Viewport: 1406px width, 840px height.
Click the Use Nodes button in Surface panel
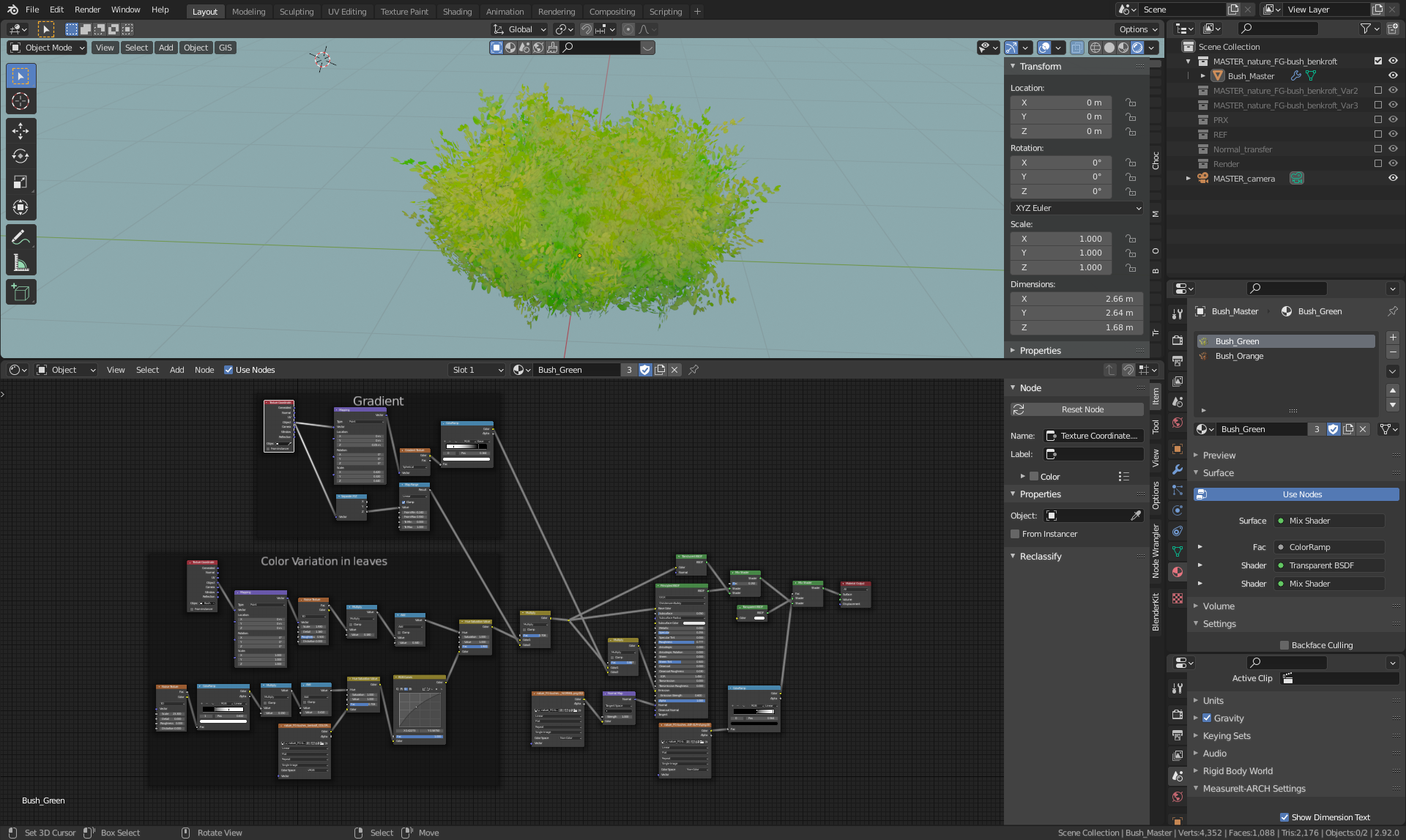pyautogui.click(x=1296, y=494)
